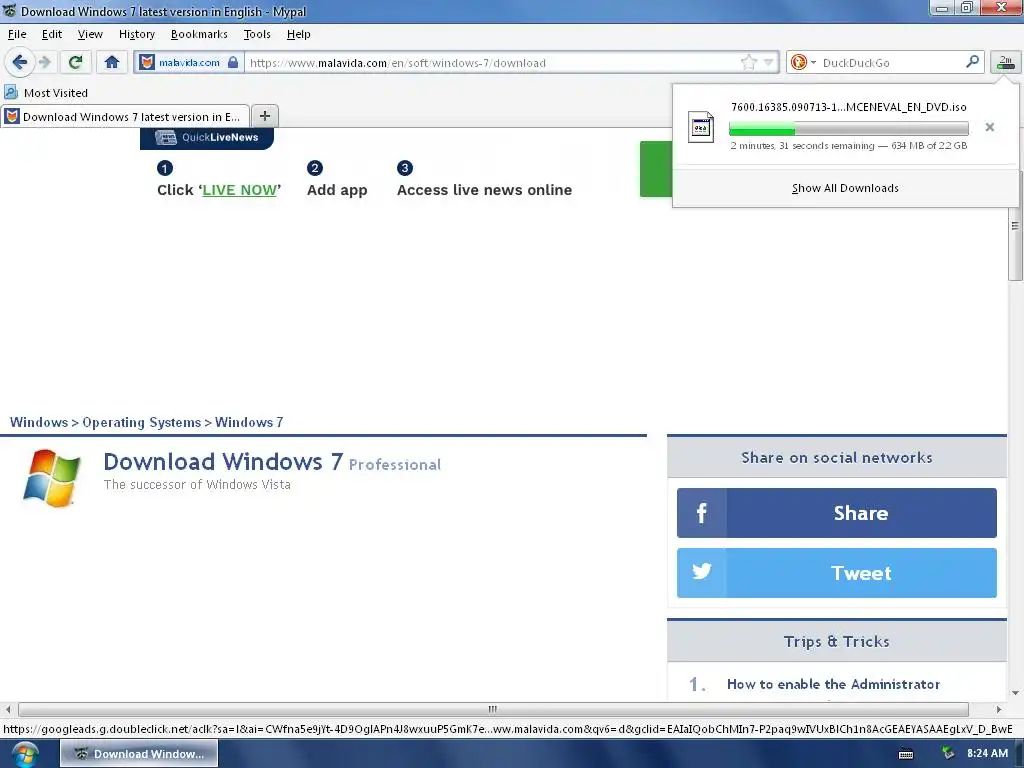Click the search magnifier icon
This screenshot has width=1024, height=768.
pos(972,62)
